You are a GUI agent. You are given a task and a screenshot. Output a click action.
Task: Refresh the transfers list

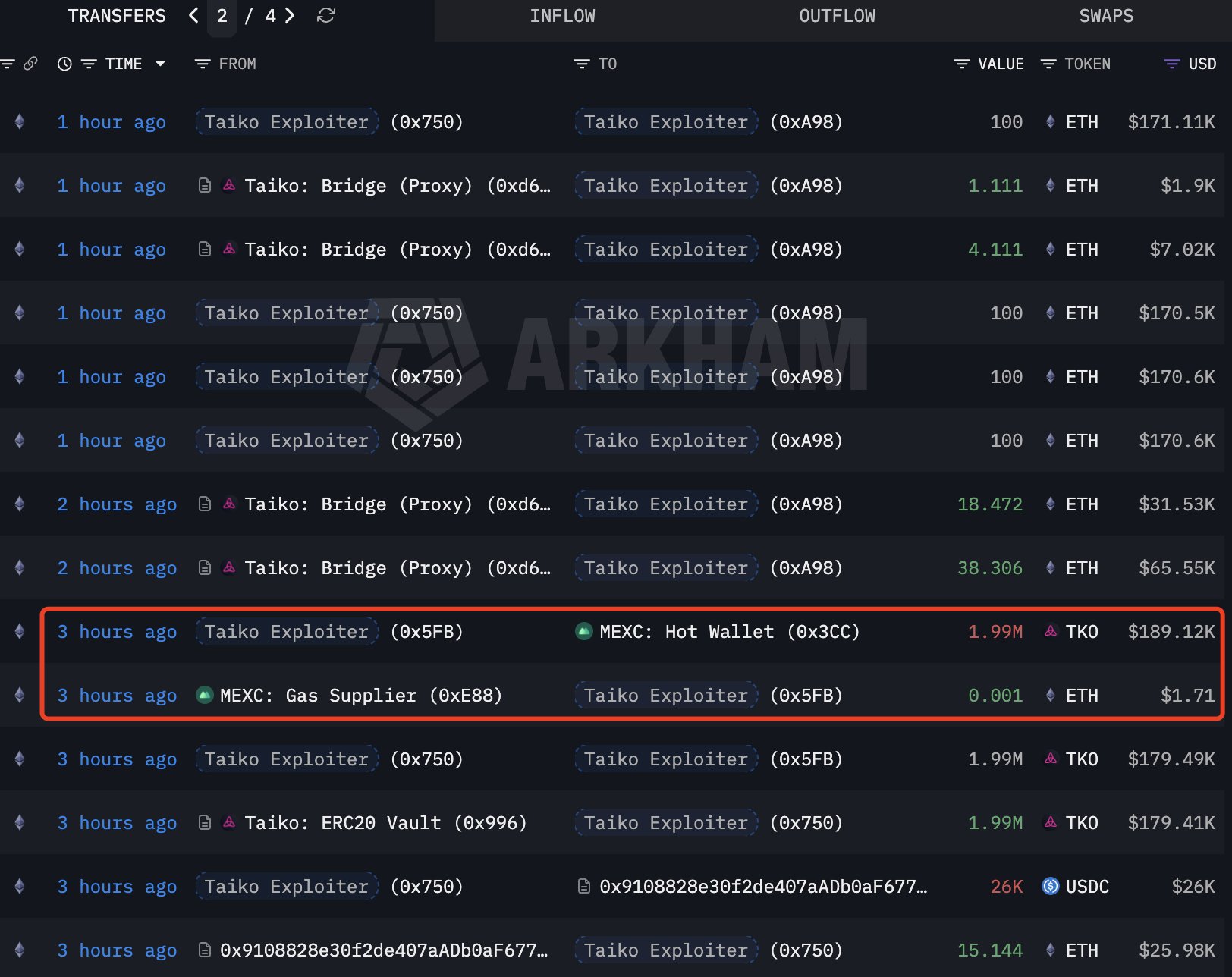click(x=326, y=15)
